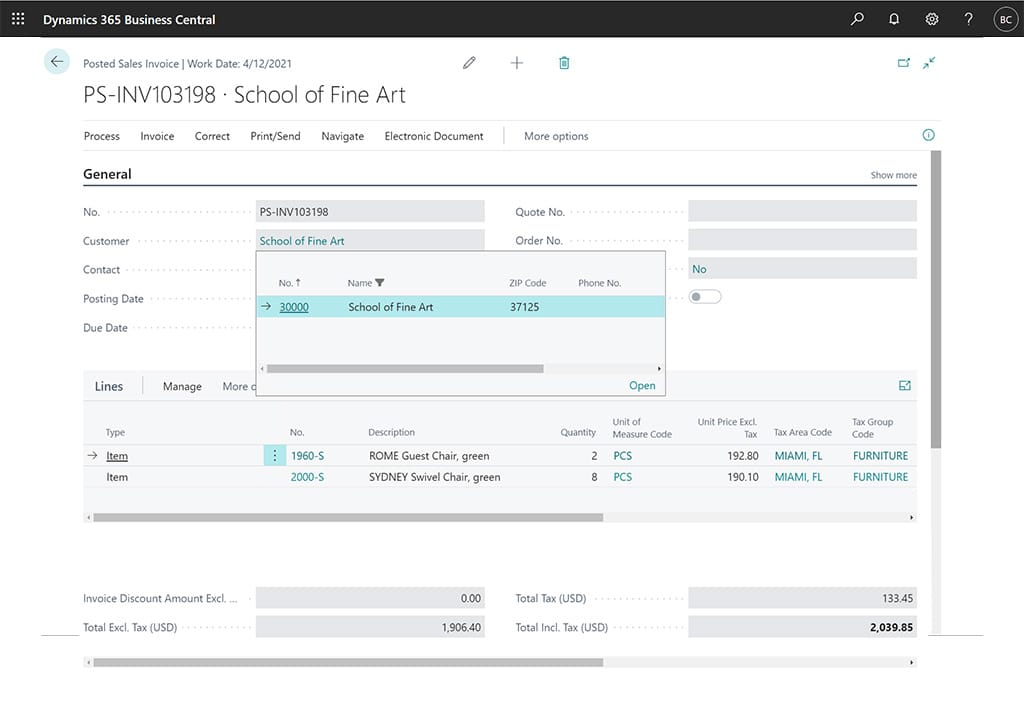The height and width of the screenshot is (724, 1024).
Task: Delete invoice using trash icon
Action: pos(564,63)
